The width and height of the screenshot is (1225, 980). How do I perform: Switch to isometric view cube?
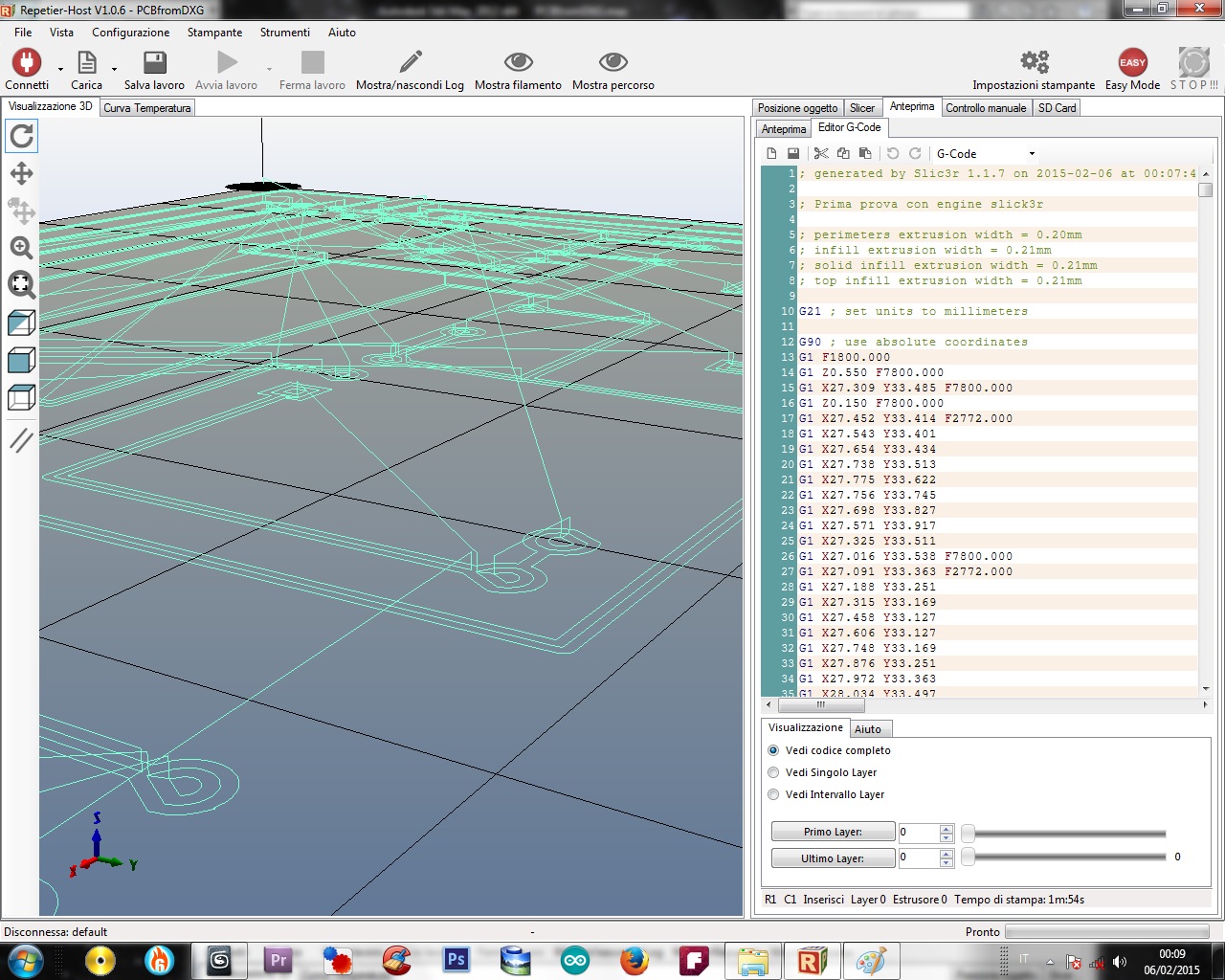click(21, 323)
